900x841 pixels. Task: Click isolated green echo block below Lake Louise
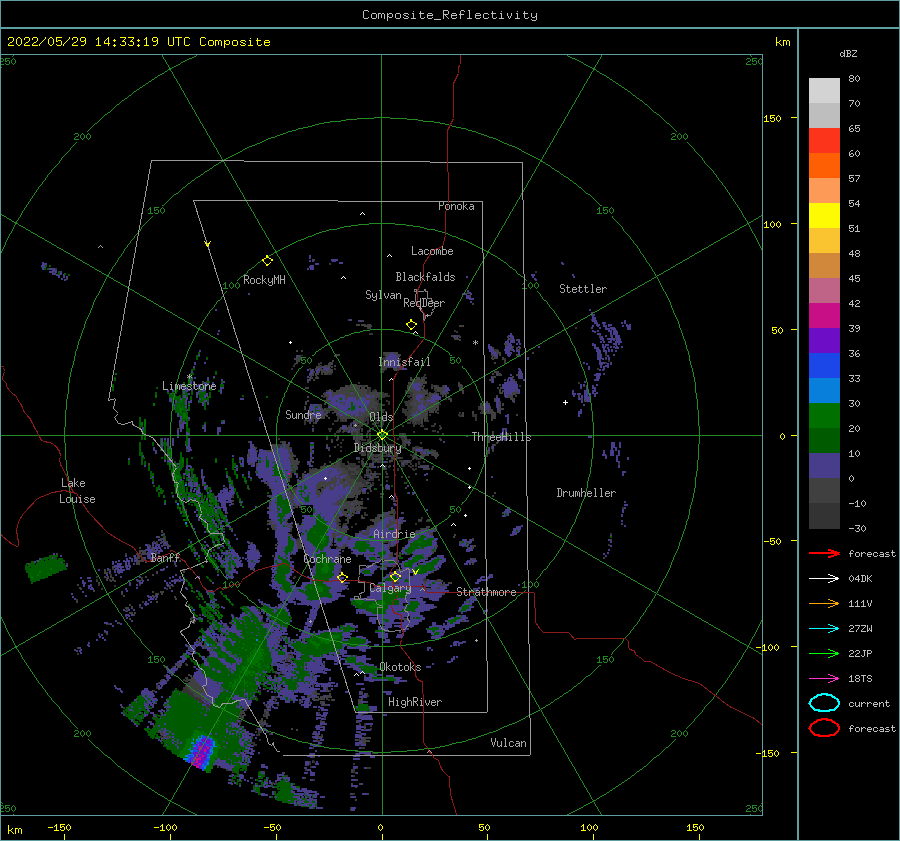tap(45, 568)
